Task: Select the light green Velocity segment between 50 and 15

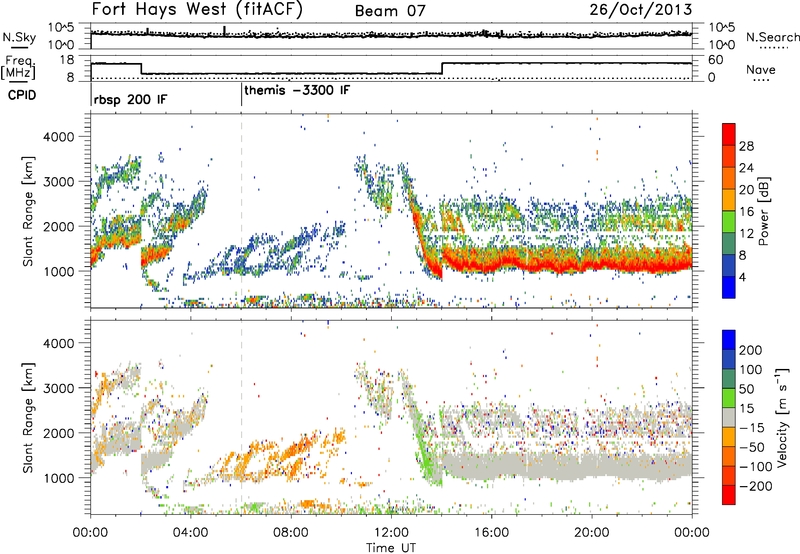Action: click(x=728, y=398)
